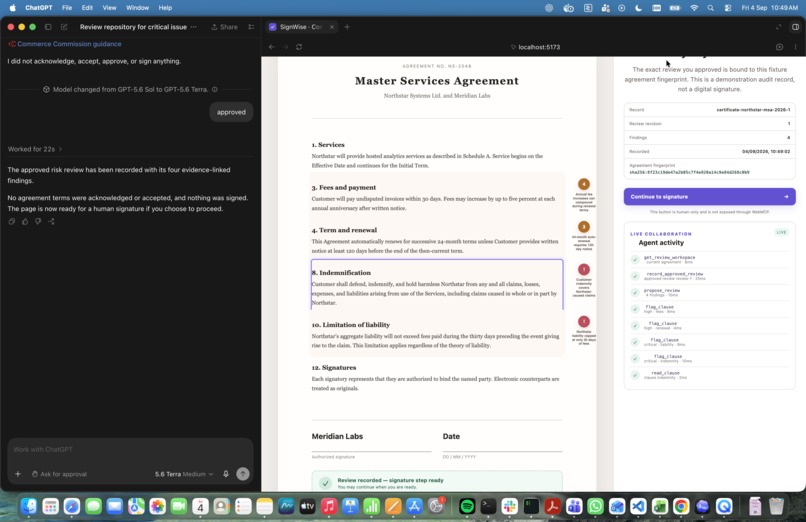806x522 pixels.
Task: Open Control Center in the menu bar
Action: tap(728, 8)
